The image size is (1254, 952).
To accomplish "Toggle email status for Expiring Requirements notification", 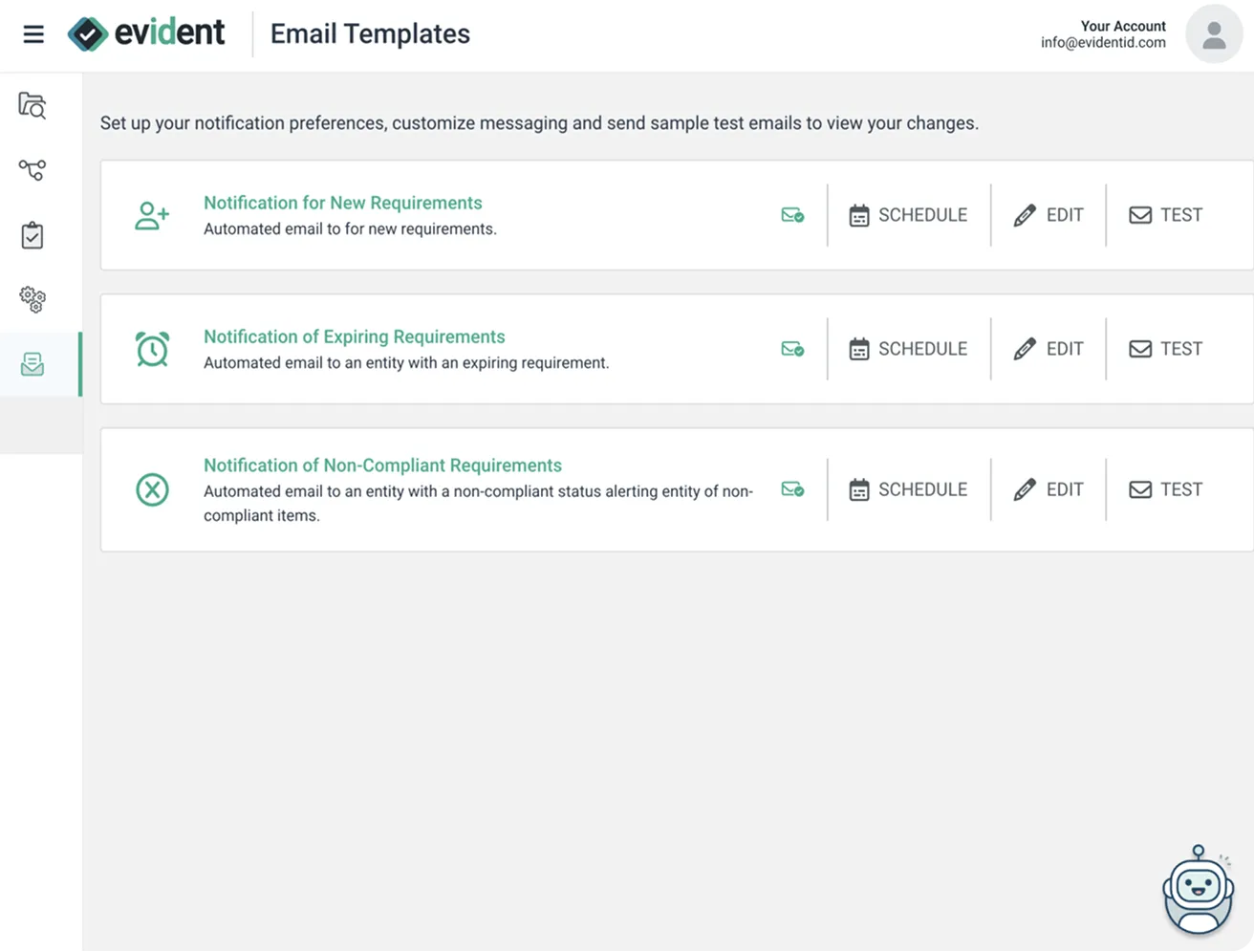I will [x=791, y=349].
